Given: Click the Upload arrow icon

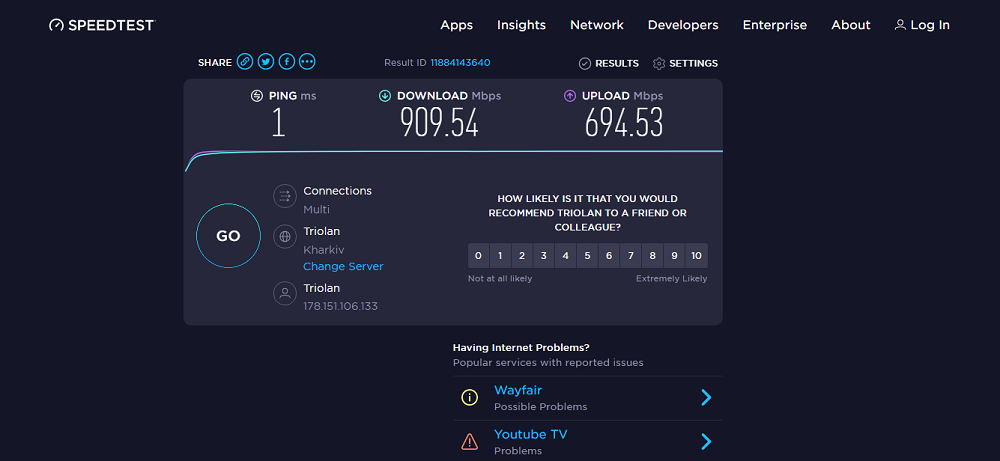Looking at the screenshot, I should pos(570,96).
